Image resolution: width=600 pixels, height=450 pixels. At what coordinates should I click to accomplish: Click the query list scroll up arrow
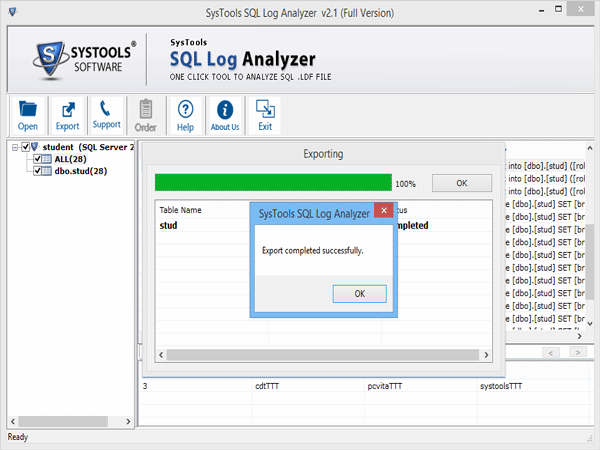pyautogui.click(x=590, y=148)
